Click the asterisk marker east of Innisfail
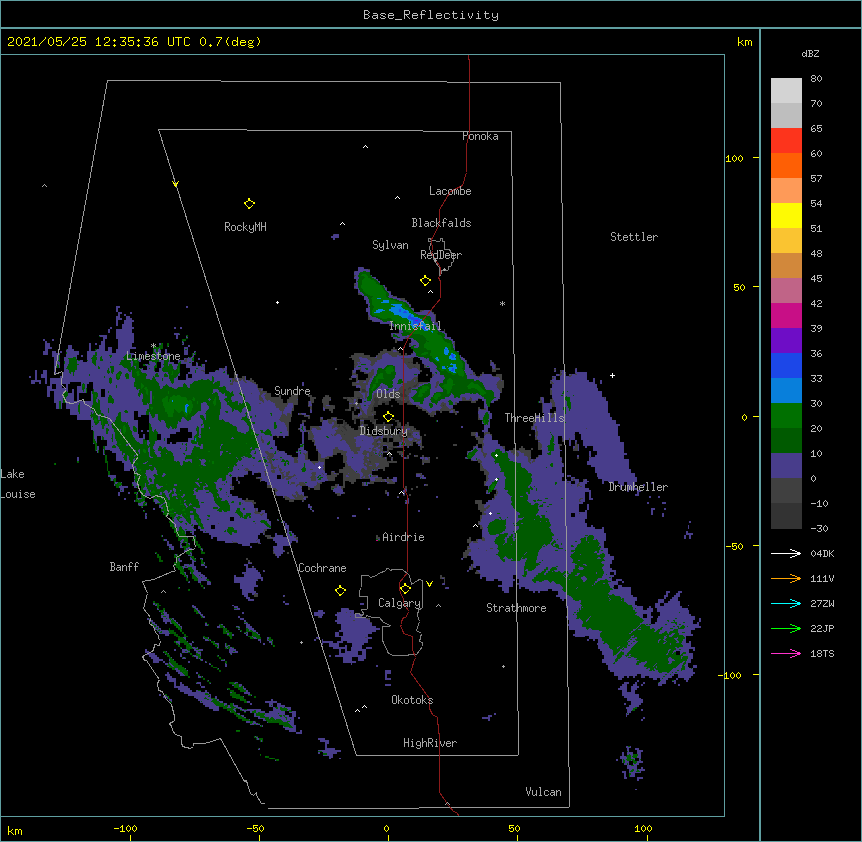Screen dimensions: 862x842 pyautogui.click(x=502, y=303)
